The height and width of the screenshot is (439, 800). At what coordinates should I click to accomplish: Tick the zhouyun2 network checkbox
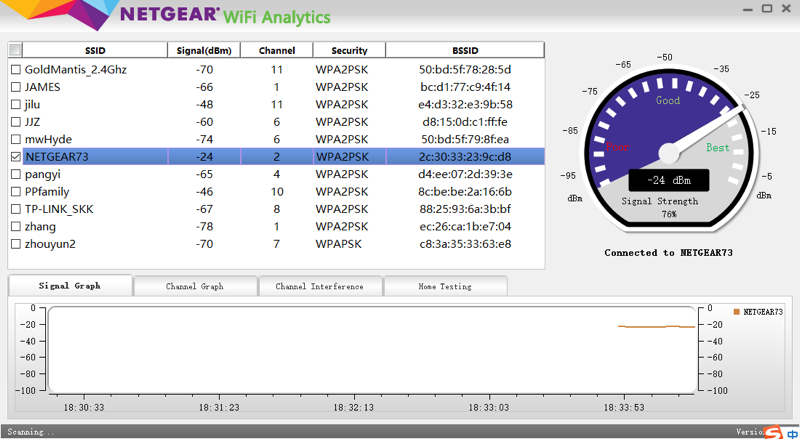[16, 244]
